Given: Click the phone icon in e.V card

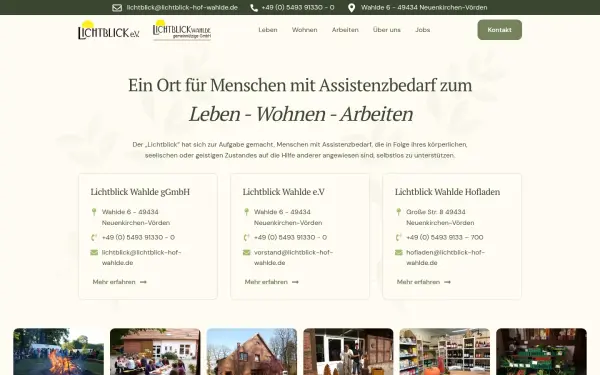Looking at the screenshot, I should (x=246, y=238).
